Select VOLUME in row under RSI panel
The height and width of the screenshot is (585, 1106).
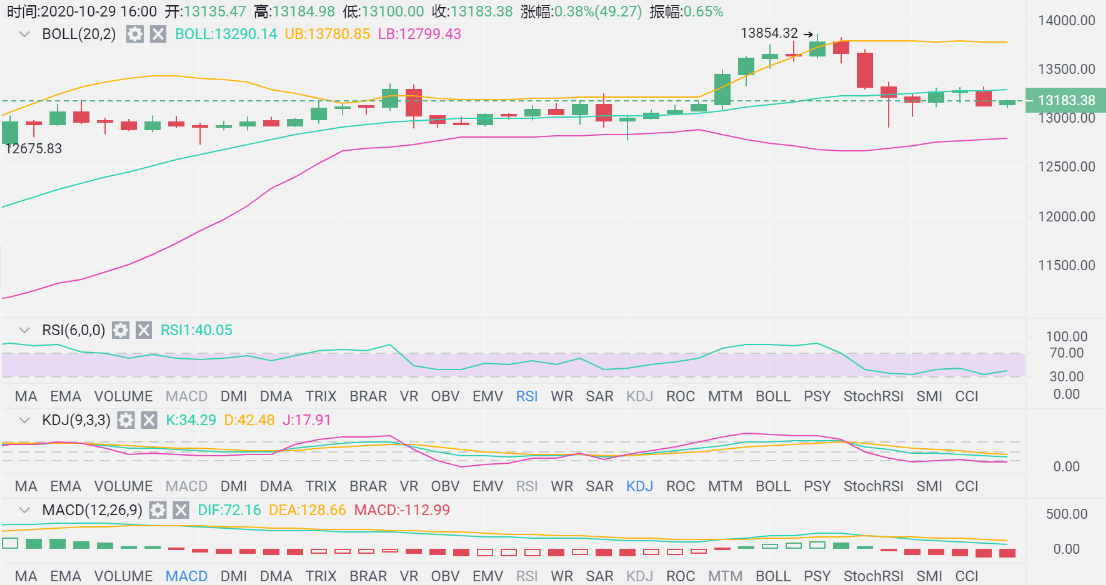click(x=123, y=397)
